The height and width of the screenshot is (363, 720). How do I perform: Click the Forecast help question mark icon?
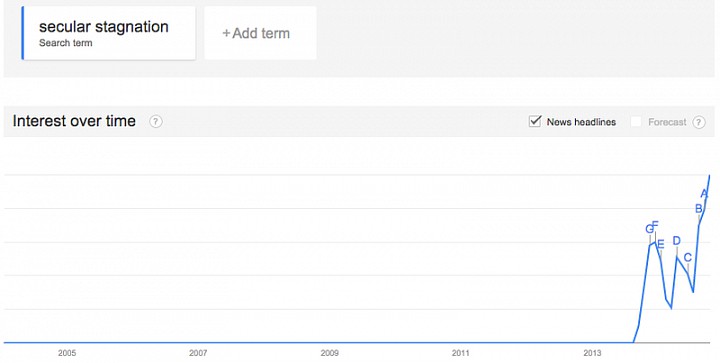click(x=699, y=122)
